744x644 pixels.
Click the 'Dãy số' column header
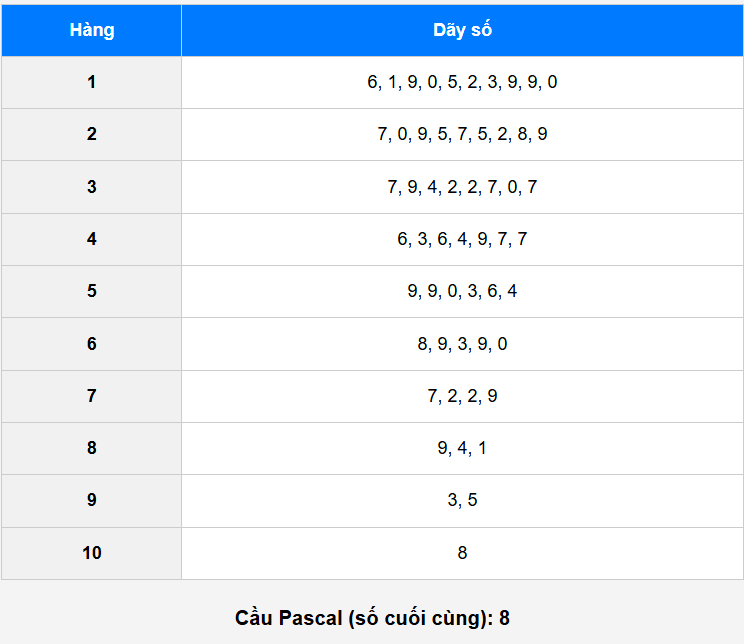point(462,30)
